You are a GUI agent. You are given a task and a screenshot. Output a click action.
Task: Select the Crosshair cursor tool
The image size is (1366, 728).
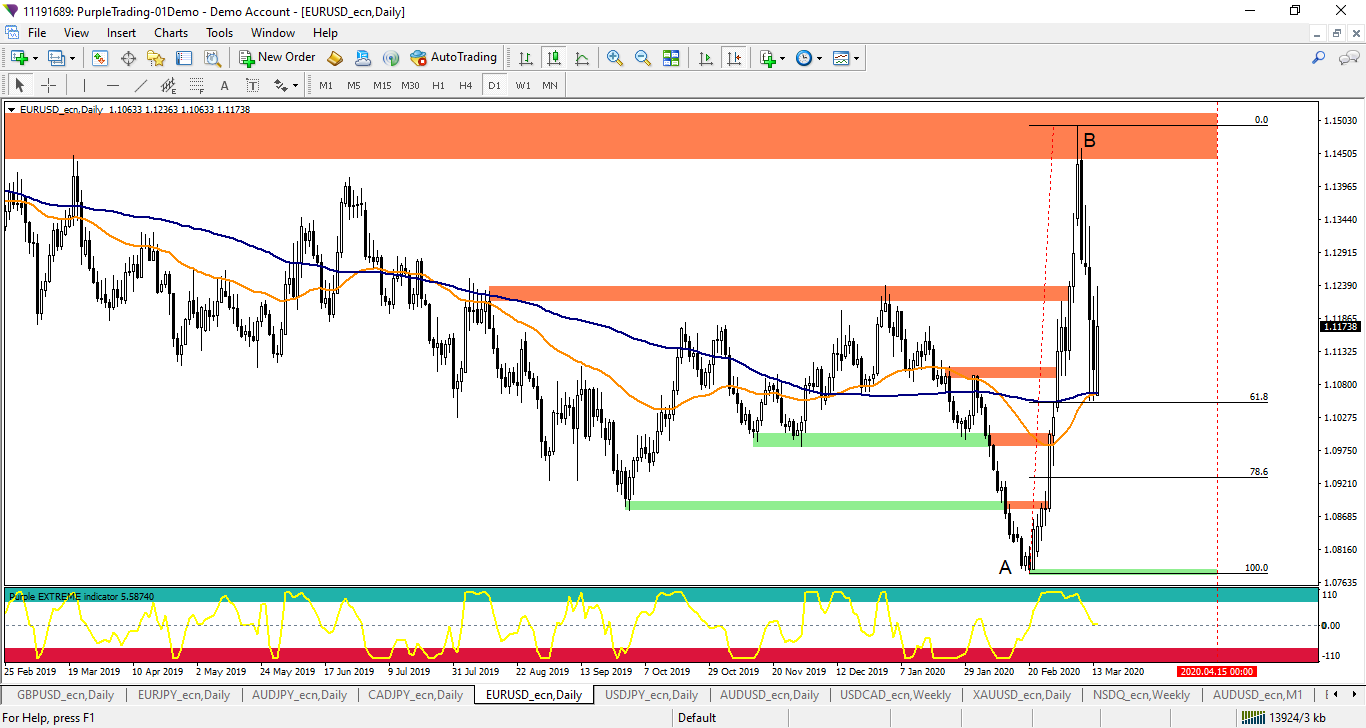(48, 85)
